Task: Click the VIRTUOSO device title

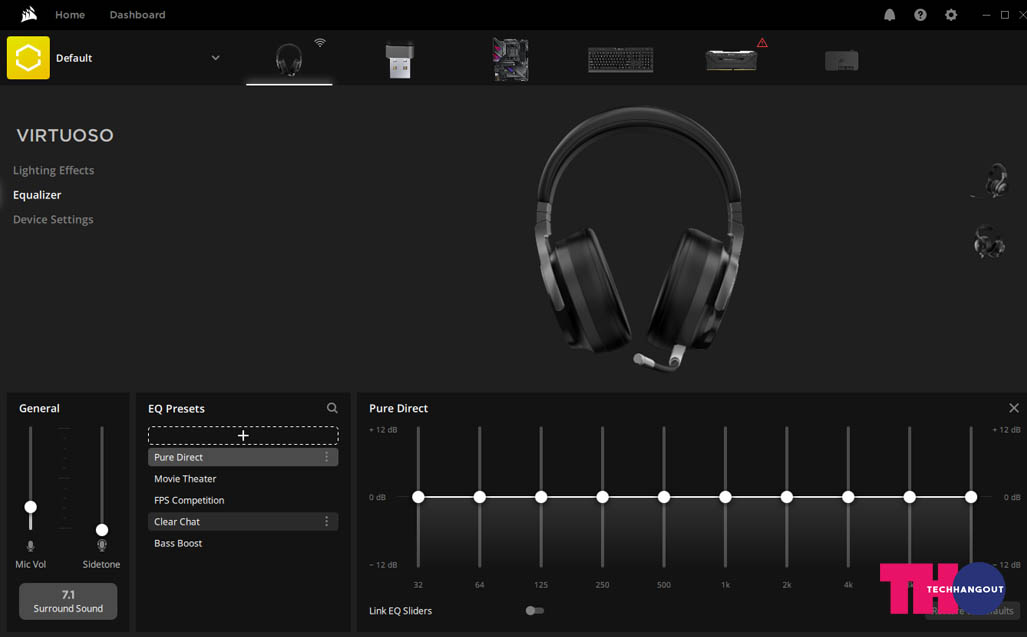Action: pyautogui.click(x=65, y=136)
